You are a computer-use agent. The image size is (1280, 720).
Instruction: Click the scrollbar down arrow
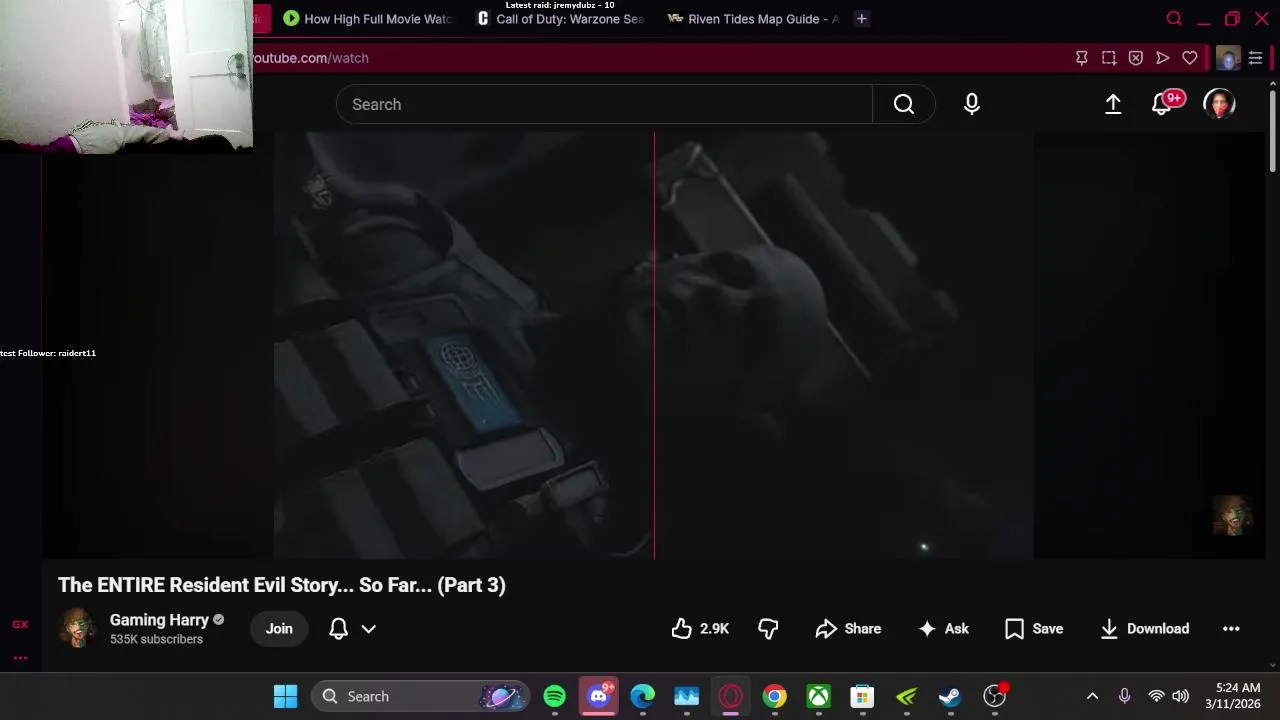click(x=1272, y=665)
